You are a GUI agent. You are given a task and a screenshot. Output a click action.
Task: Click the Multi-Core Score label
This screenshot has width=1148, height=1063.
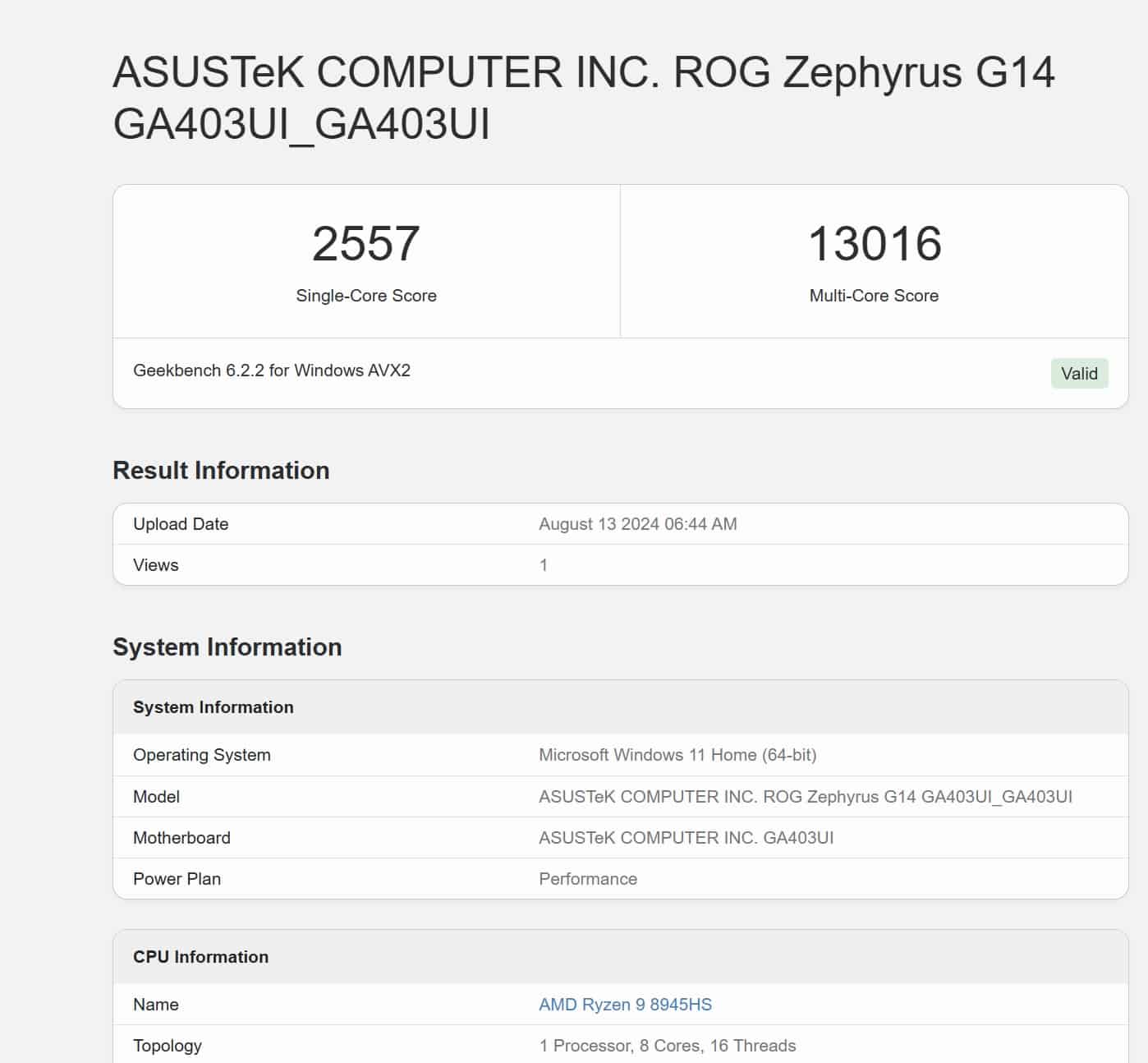874,296
